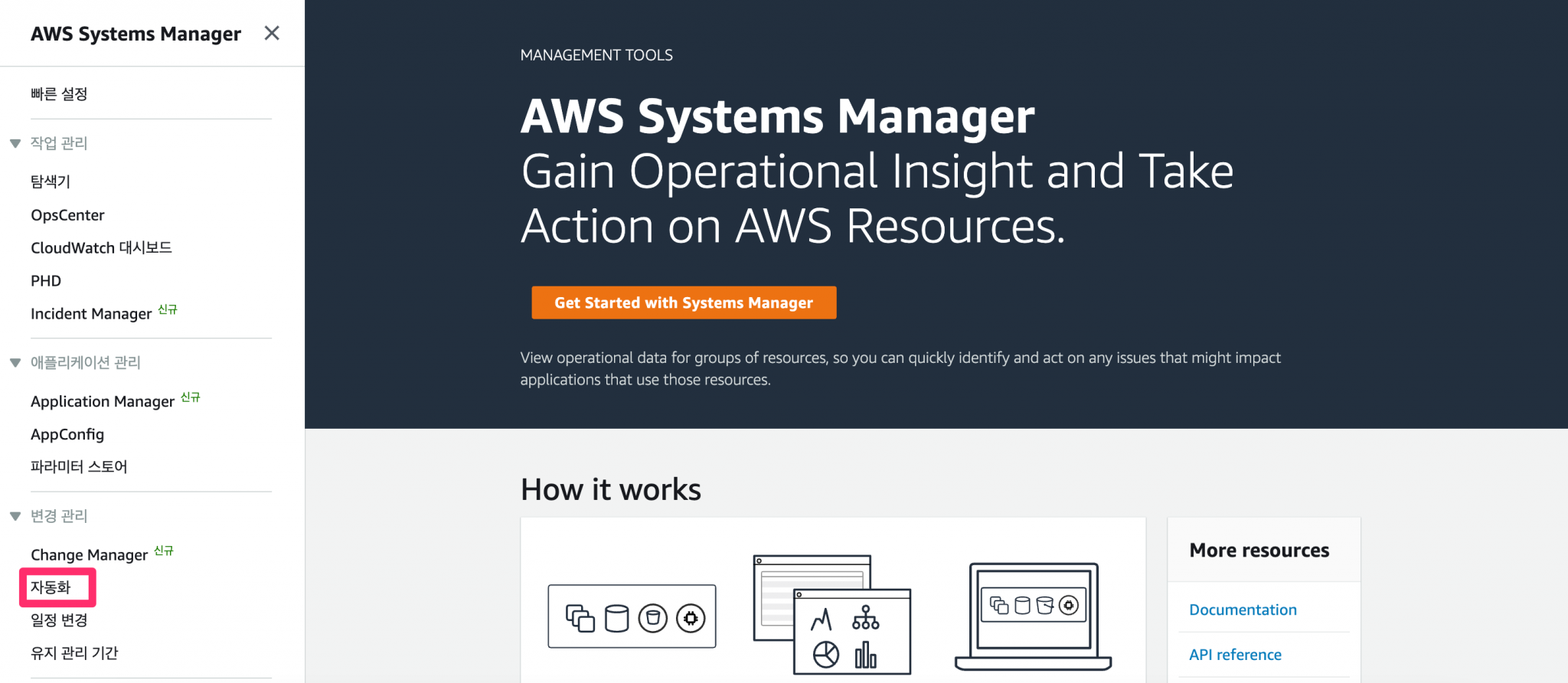This screenshot has width=1568, height=683.
Task: Collapse the 작업 관리 section
Action: pyautogui.click(x=15, y=143)
